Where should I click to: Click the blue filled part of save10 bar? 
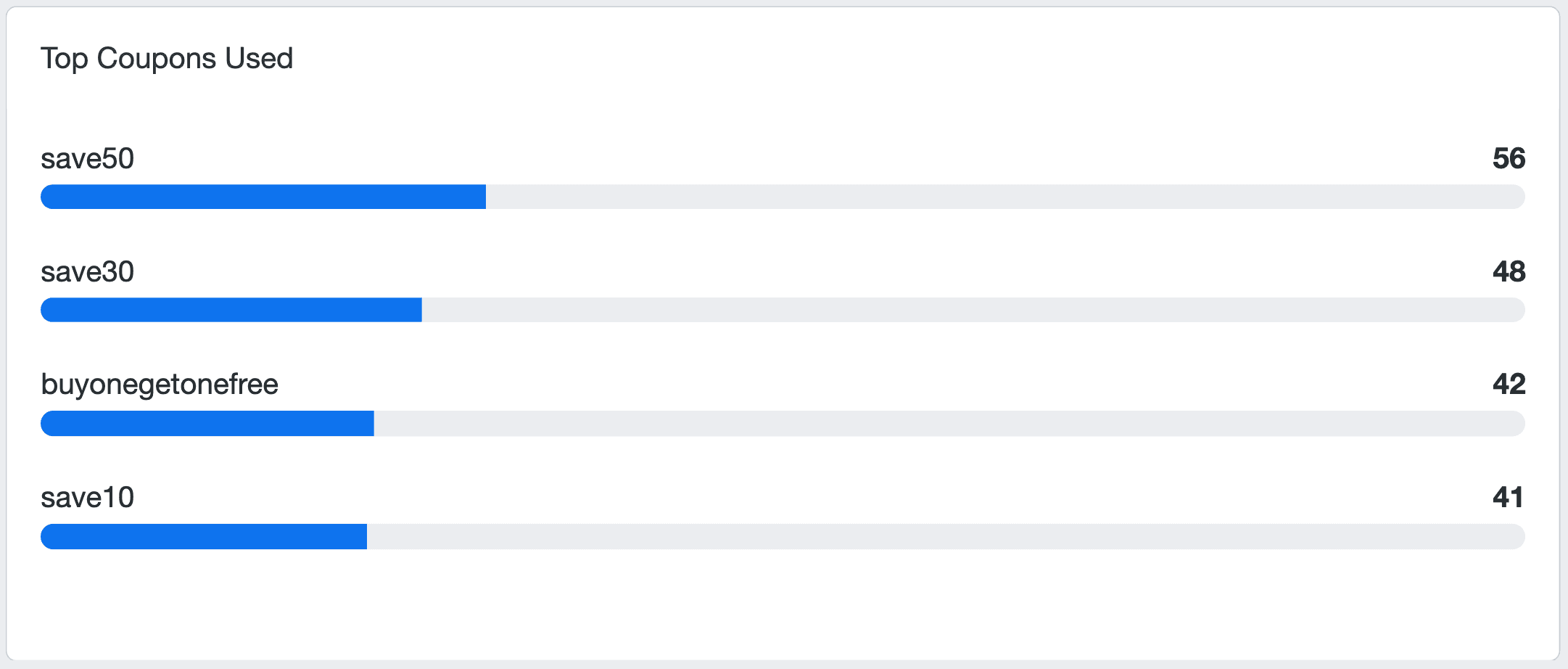coord(203,537)
